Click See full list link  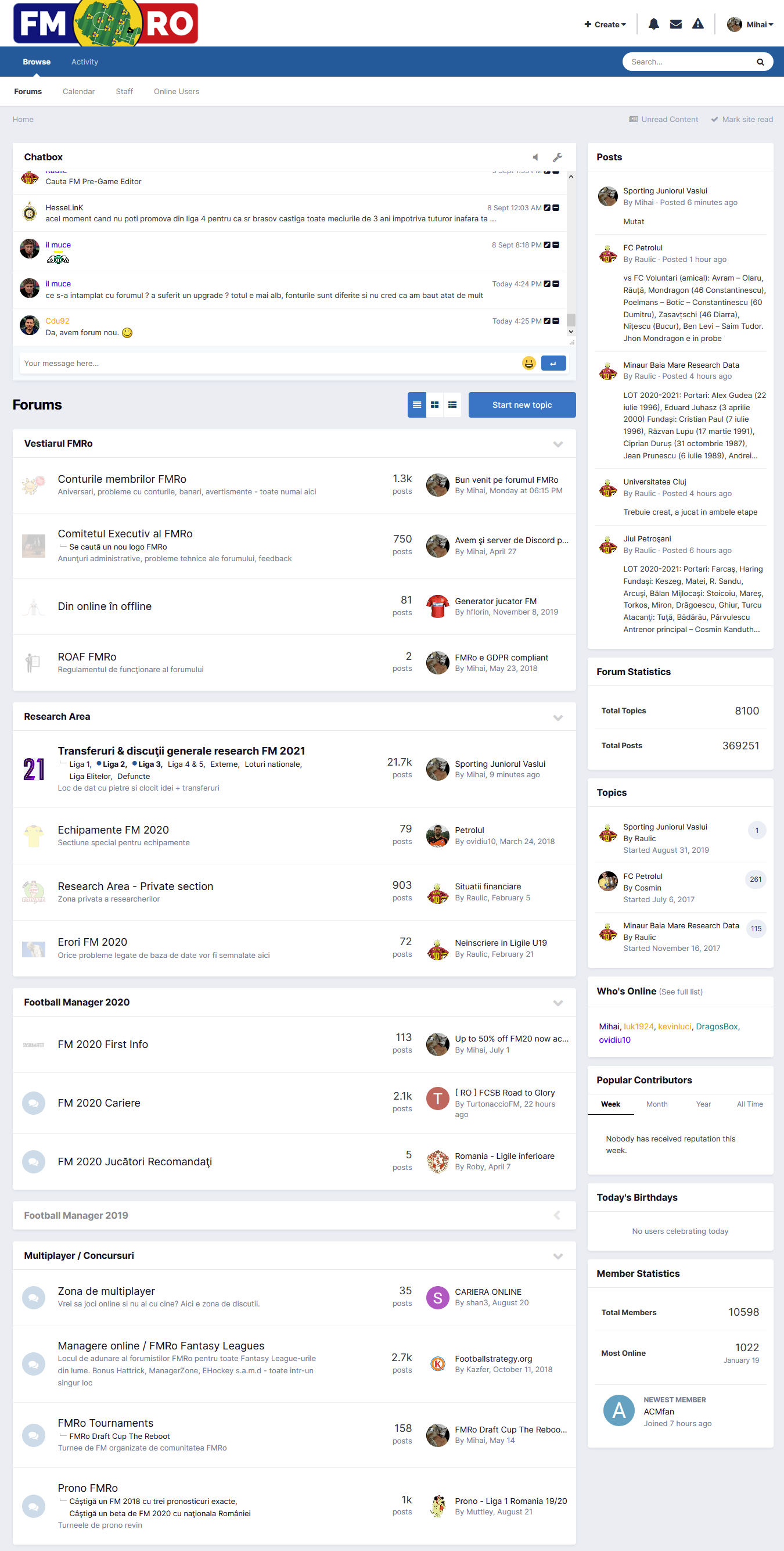681,992
